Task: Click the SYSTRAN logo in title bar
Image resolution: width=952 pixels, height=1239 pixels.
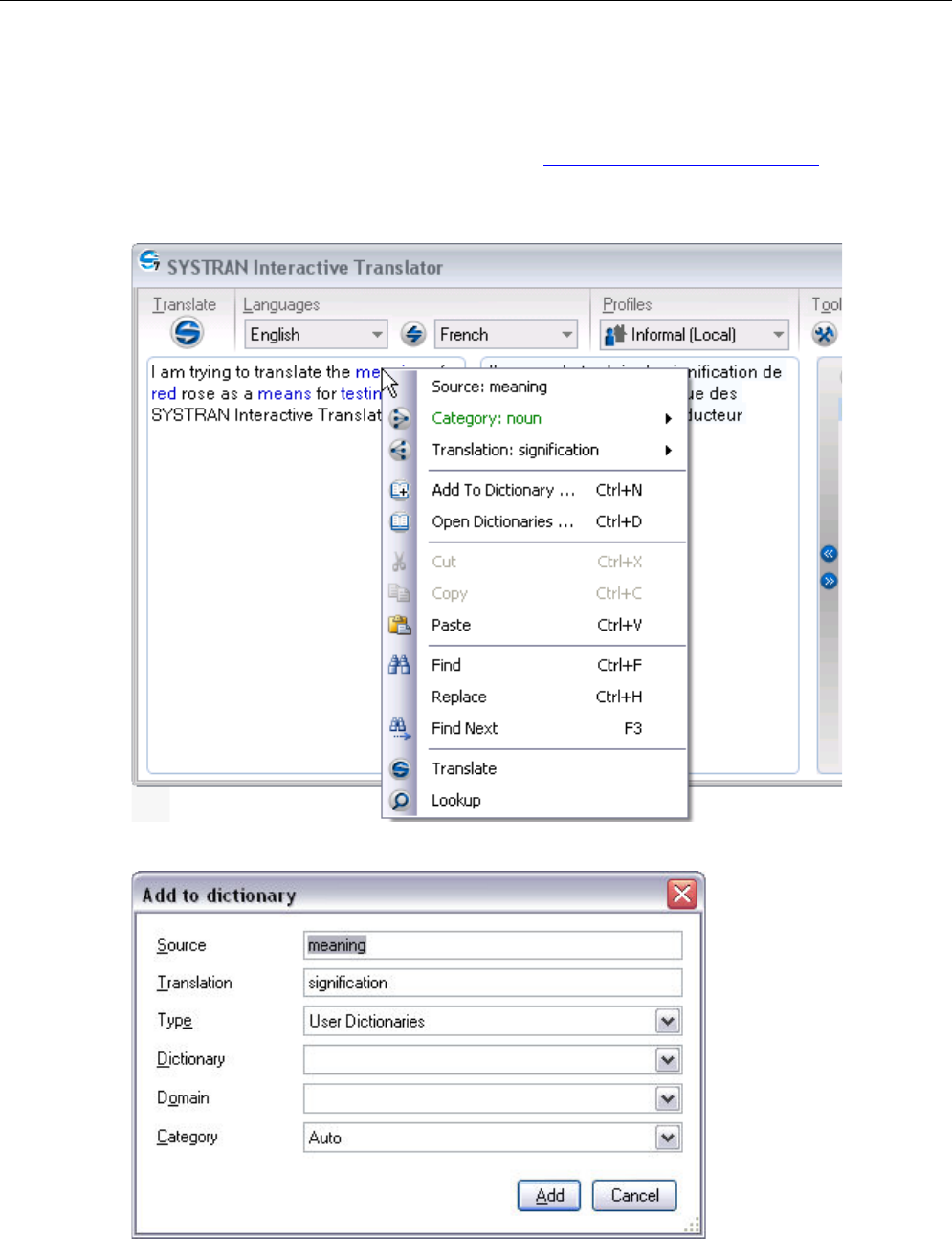Action: [x=148, y=260]
